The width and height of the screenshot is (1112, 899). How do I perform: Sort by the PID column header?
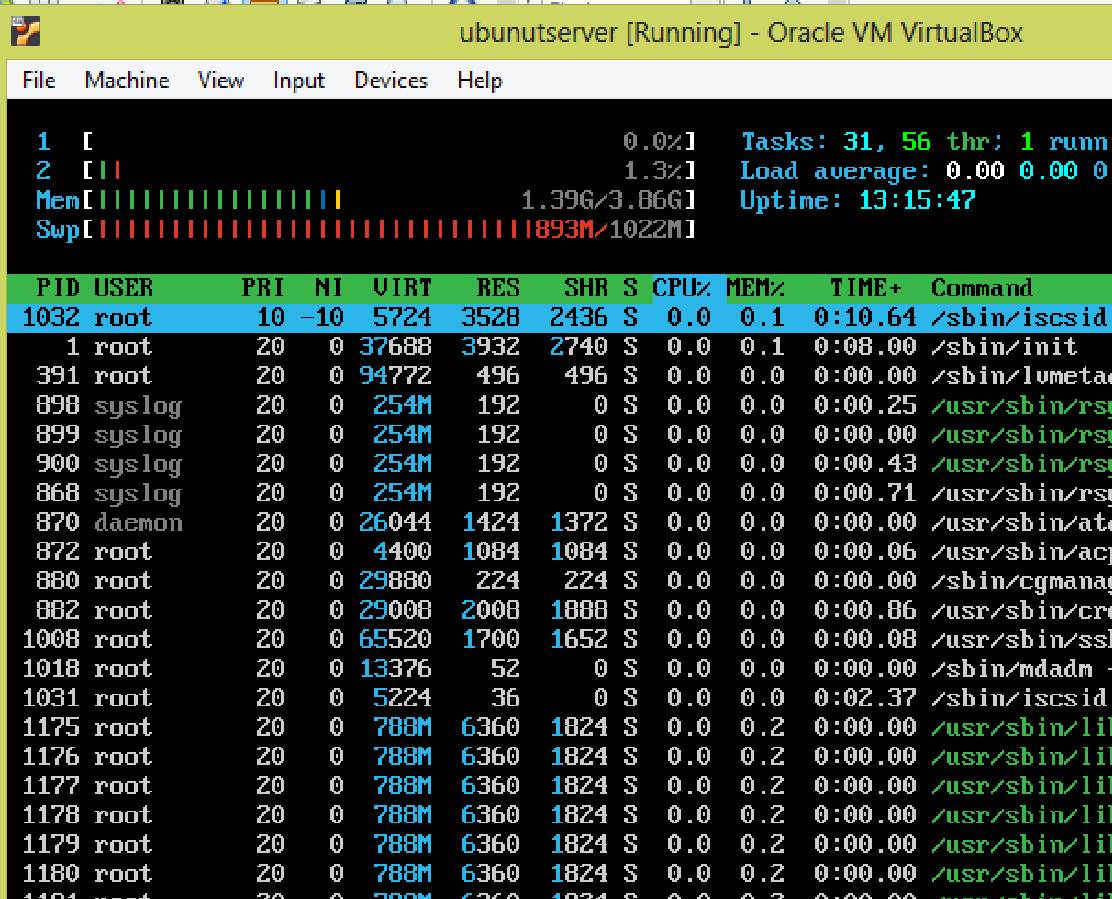coord(58,288)
